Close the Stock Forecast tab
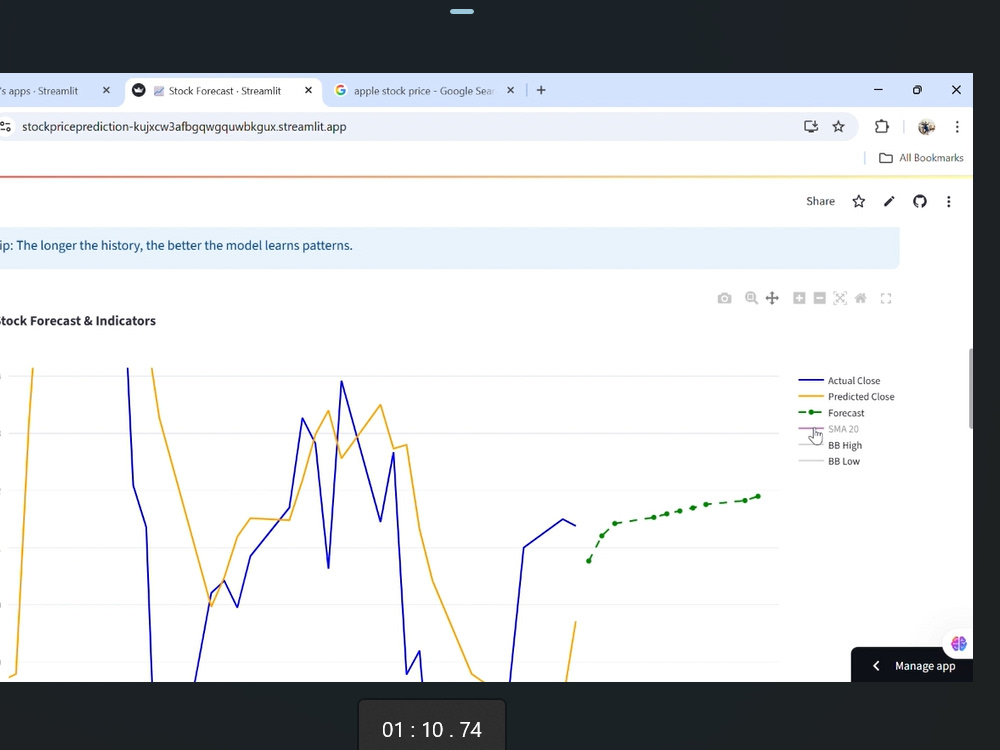Viewport: 1000px width, 750px height. [x=309, y=91]
